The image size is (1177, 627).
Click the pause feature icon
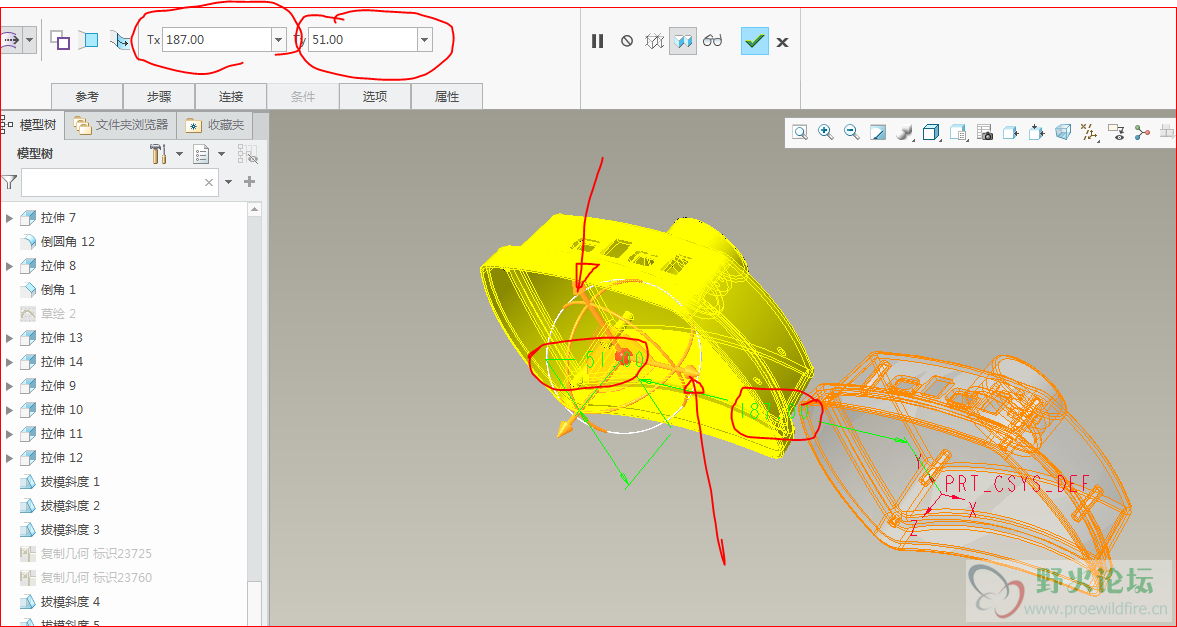(x=598, y=41)
